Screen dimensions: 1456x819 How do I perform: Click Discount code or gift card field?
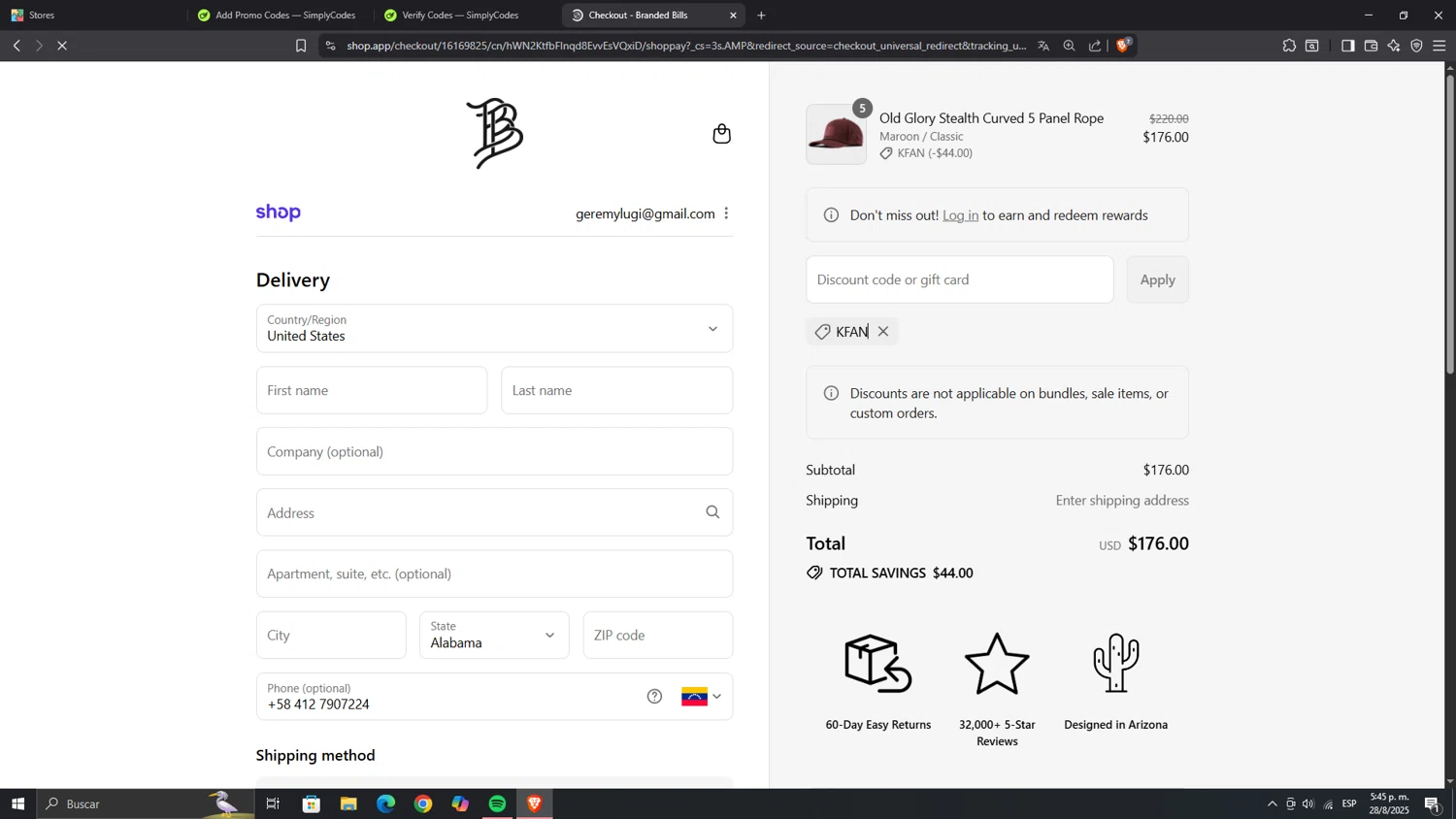click(x=960, y=279)
